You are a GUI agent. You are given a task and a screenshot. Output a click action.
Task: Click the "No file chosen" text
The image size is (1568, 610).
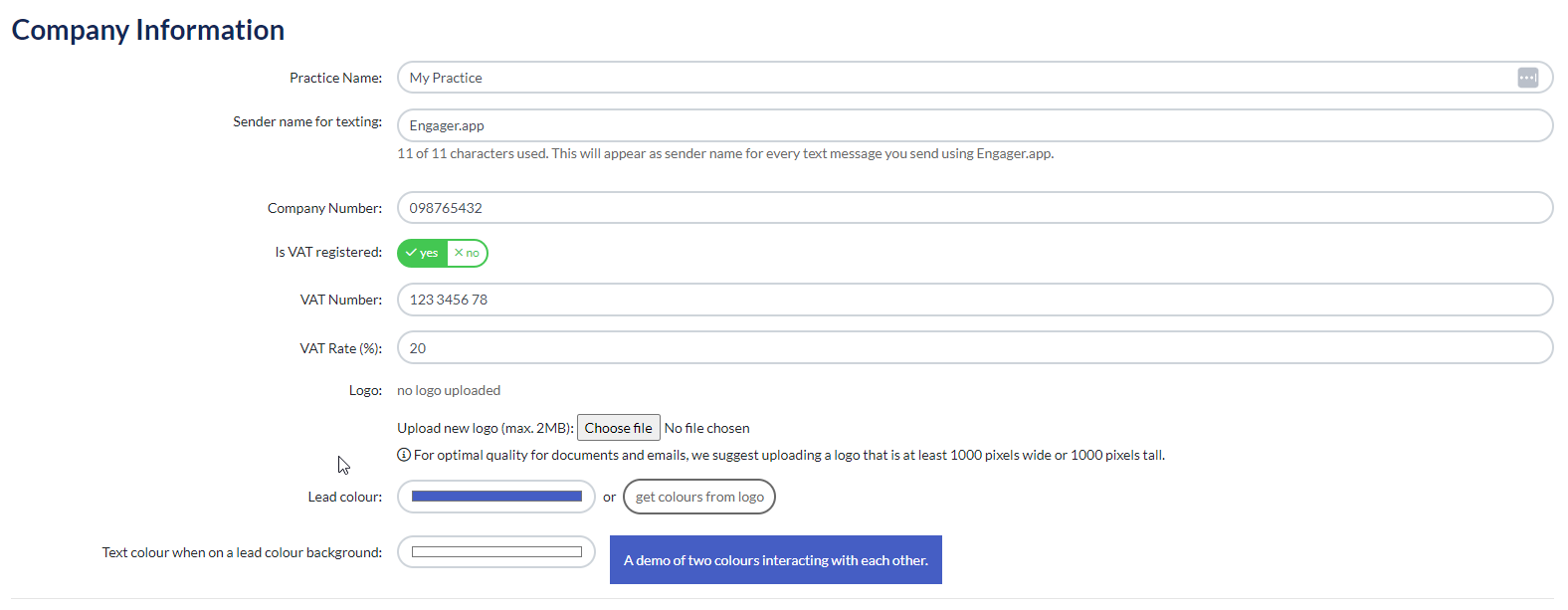[x=707, y=428]
